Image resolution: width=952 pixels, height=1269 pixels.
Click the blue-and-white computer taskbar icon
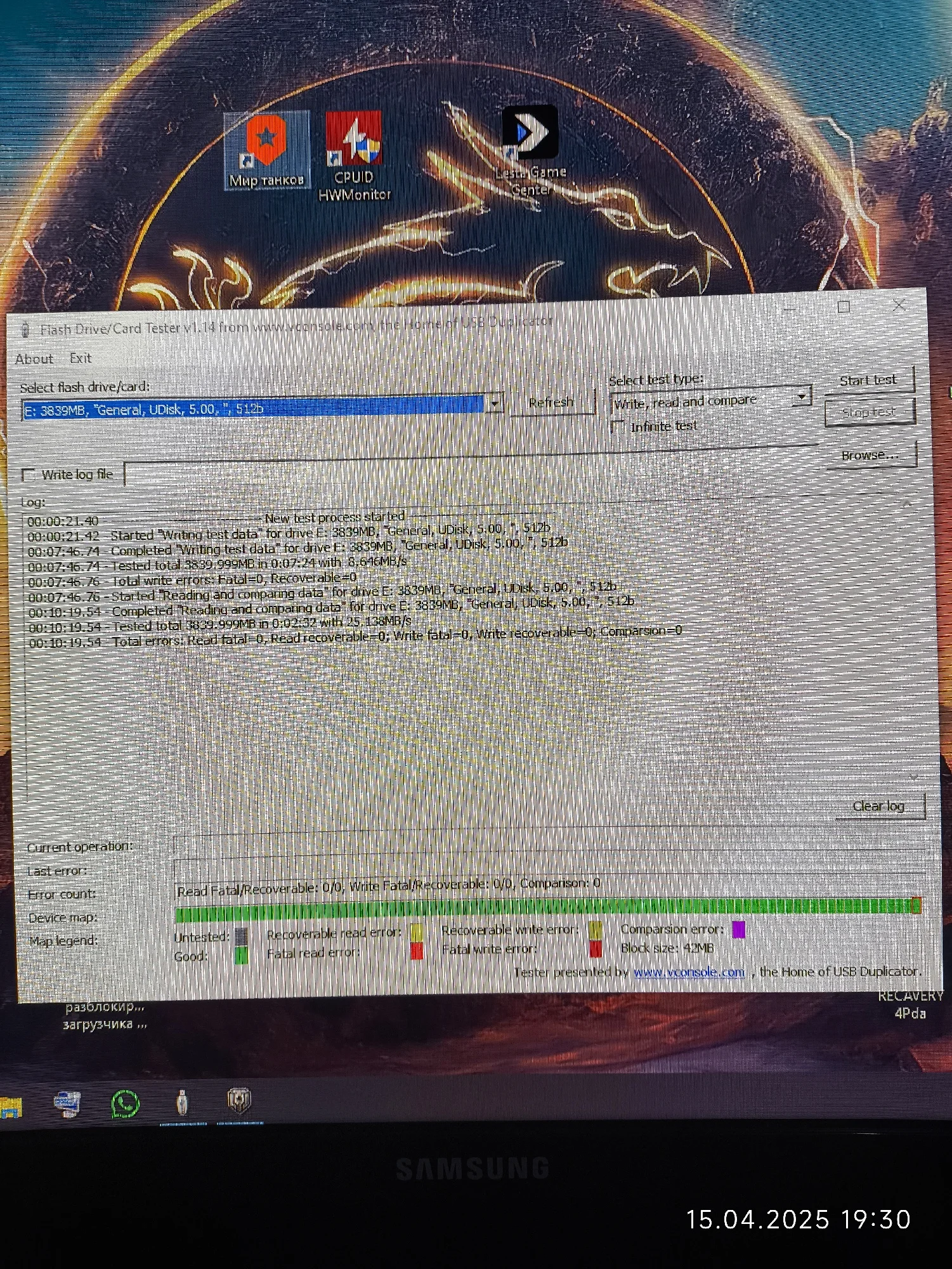[67, 1104]
